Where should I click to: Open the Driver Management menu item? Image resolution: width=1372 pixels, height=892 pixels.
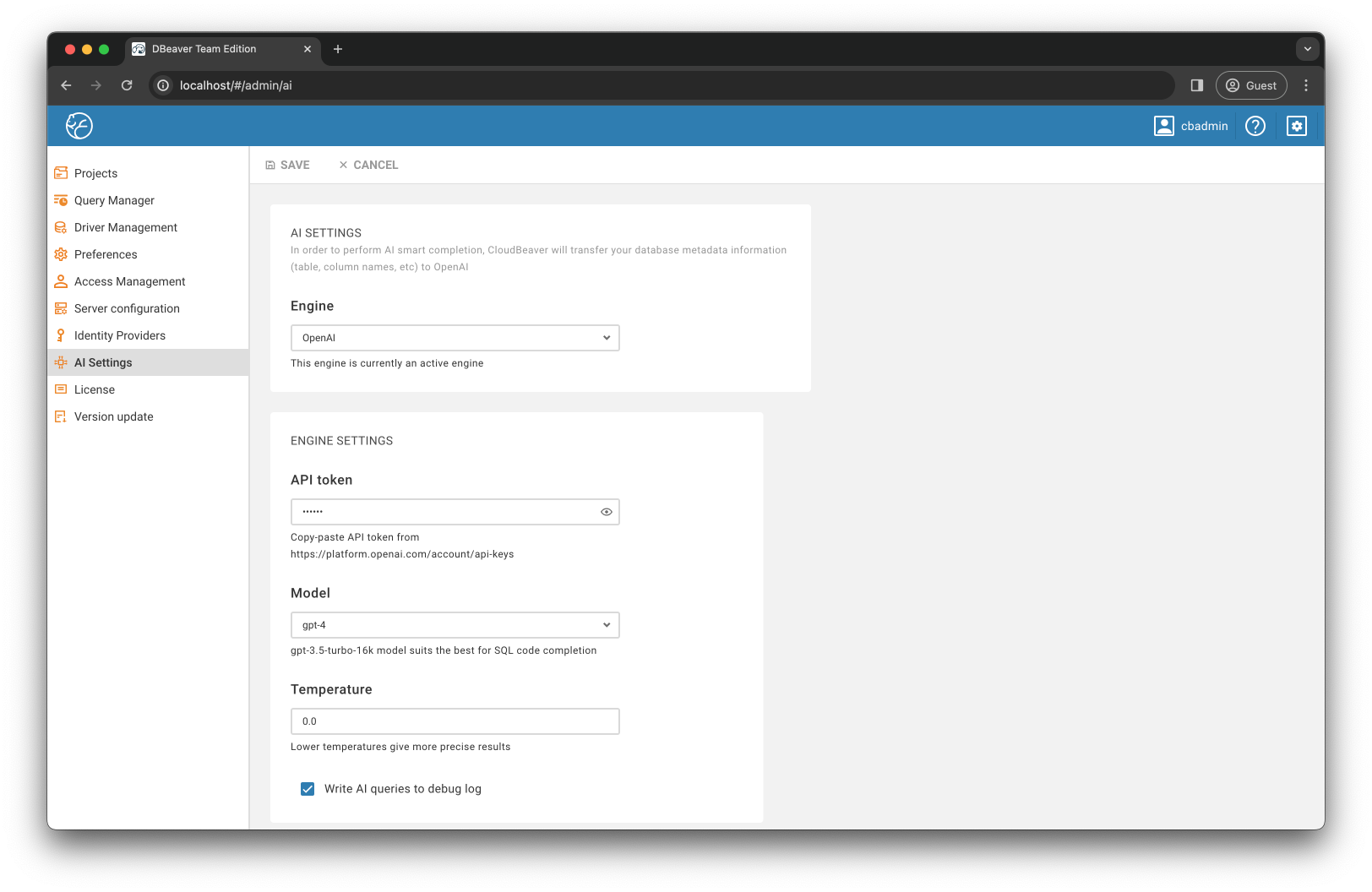click(148, 227)
